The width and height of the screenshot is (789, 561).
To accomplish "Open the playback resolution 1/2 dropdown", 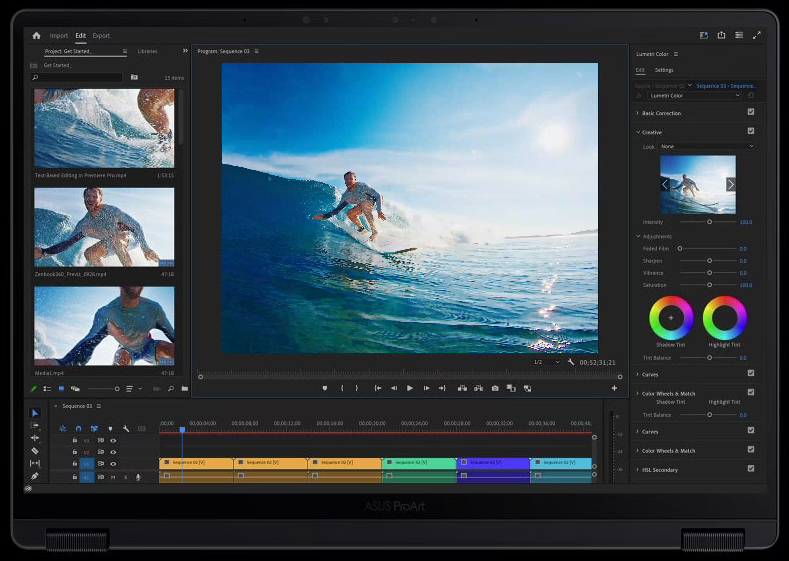I will (546, 362).
